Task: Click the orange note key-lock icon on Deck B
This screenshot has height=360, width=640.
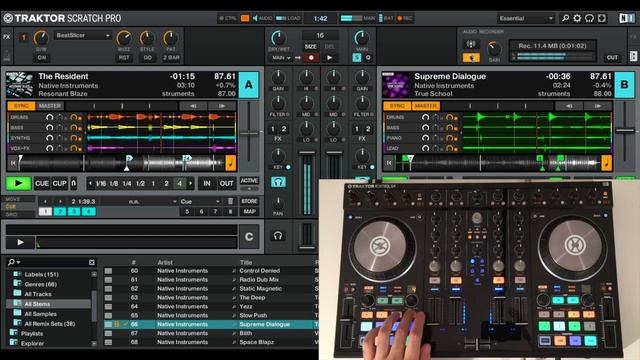Action: pos(607,163)
